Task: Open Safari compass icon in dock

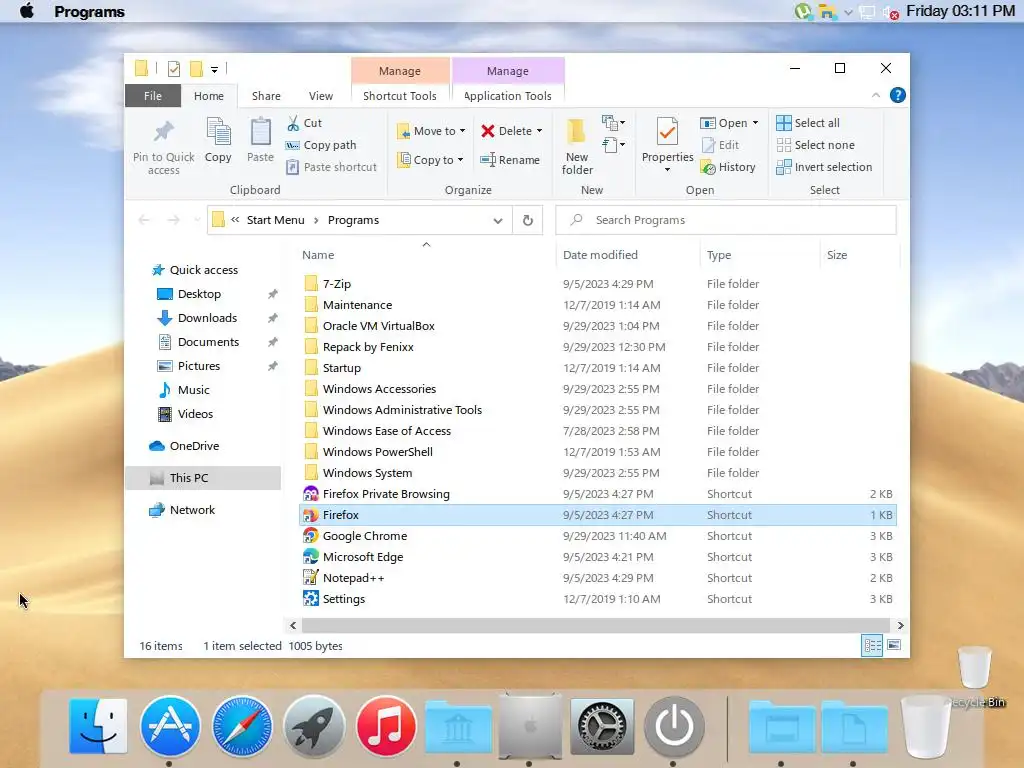Action: [242, 726]
